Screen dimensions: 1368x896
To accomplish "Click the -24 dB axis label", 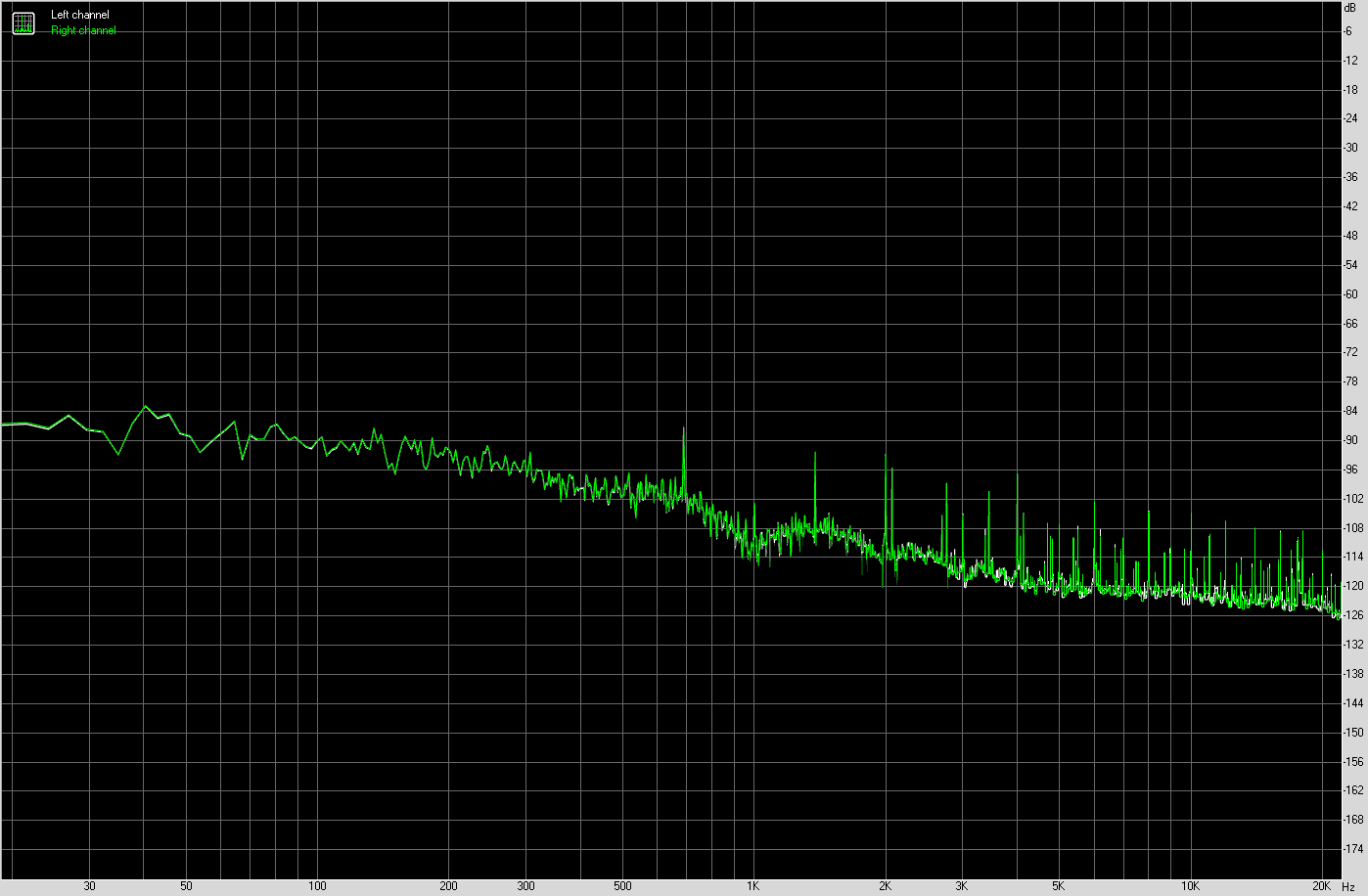I will coord(1351,119).
